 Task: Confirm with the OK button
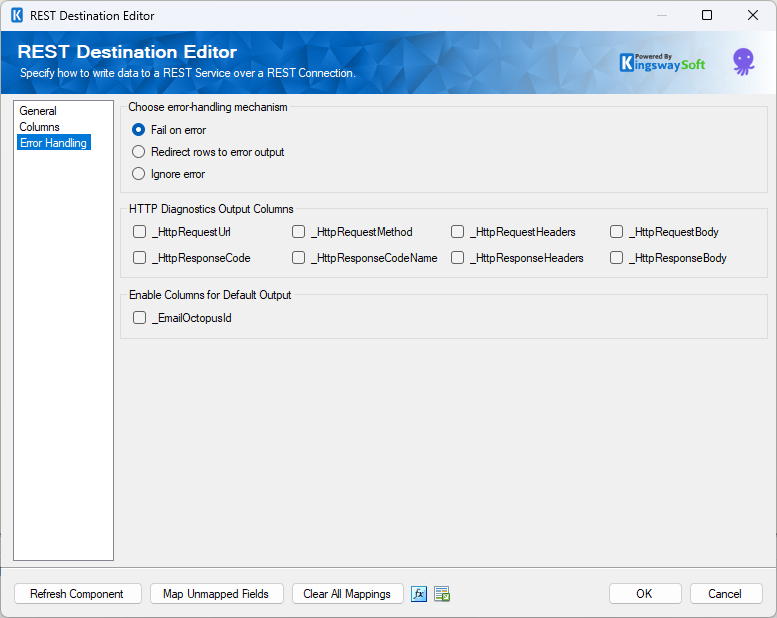pos(645,594)
